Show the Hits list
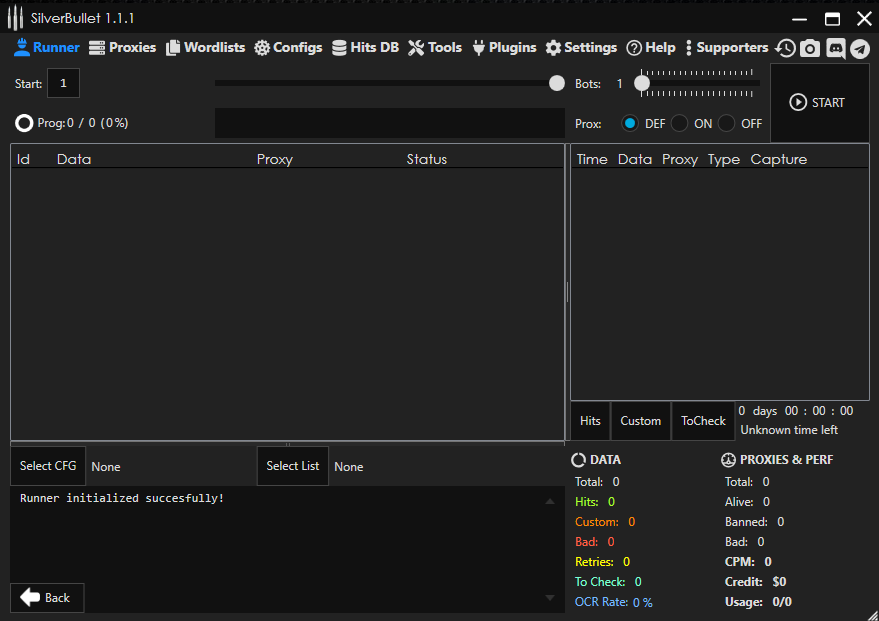 pyautogui.click(x=590, y=421)
